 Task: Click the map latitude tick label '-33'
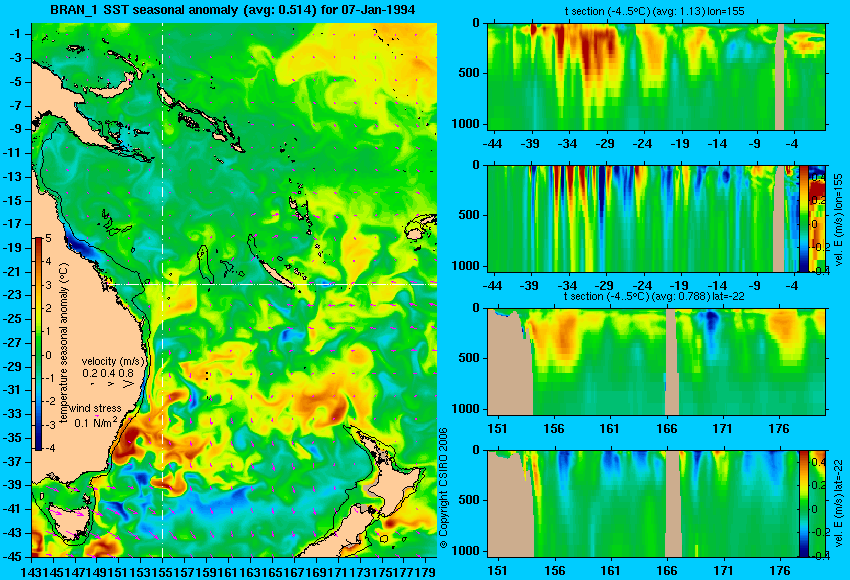tap(12, 414)
